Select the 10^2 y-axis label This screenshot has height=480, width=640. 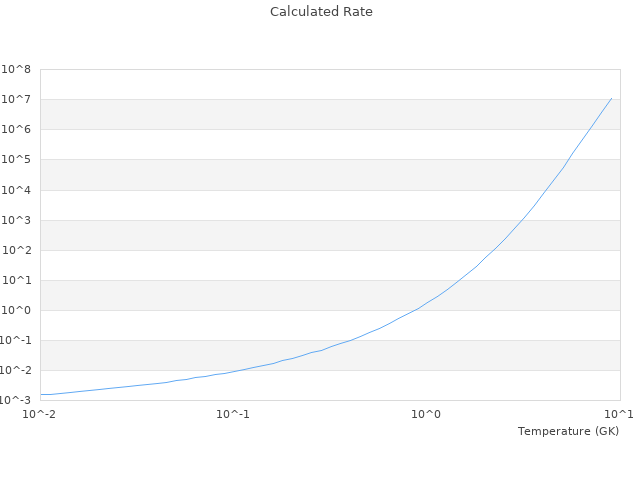click(x=16, y=250)
